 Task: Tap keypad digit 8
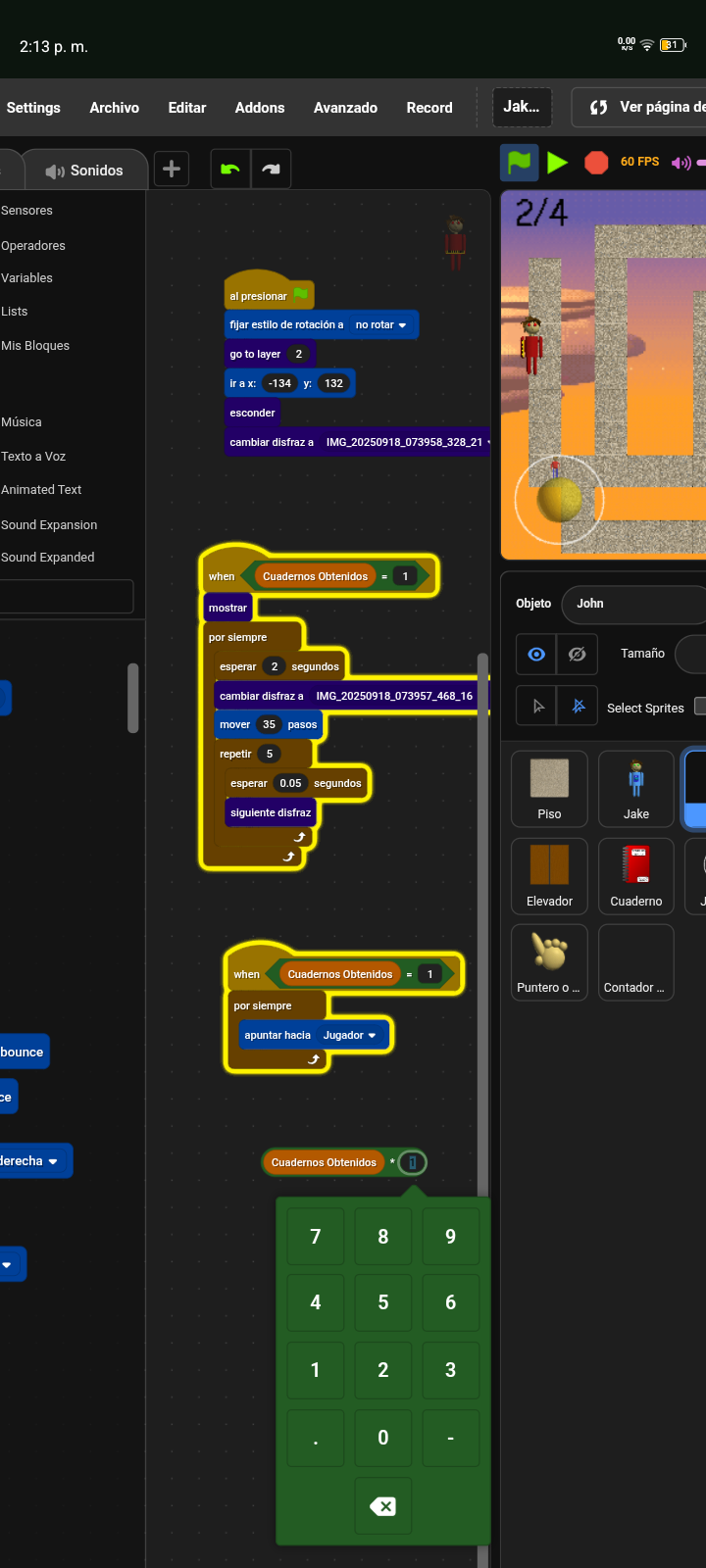383,1237
